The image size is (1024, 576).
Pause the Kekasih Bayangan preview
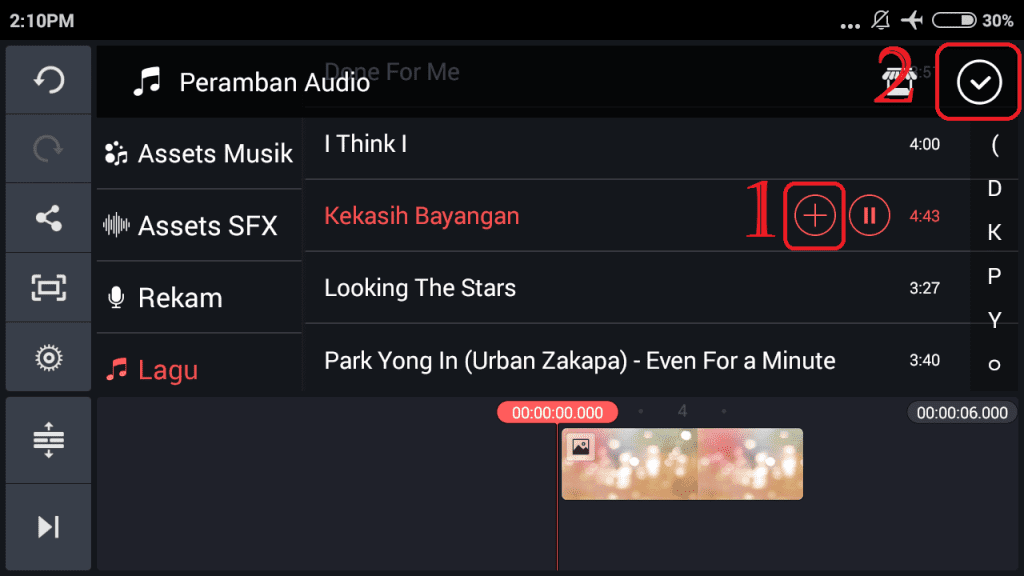tap(870, 216)
